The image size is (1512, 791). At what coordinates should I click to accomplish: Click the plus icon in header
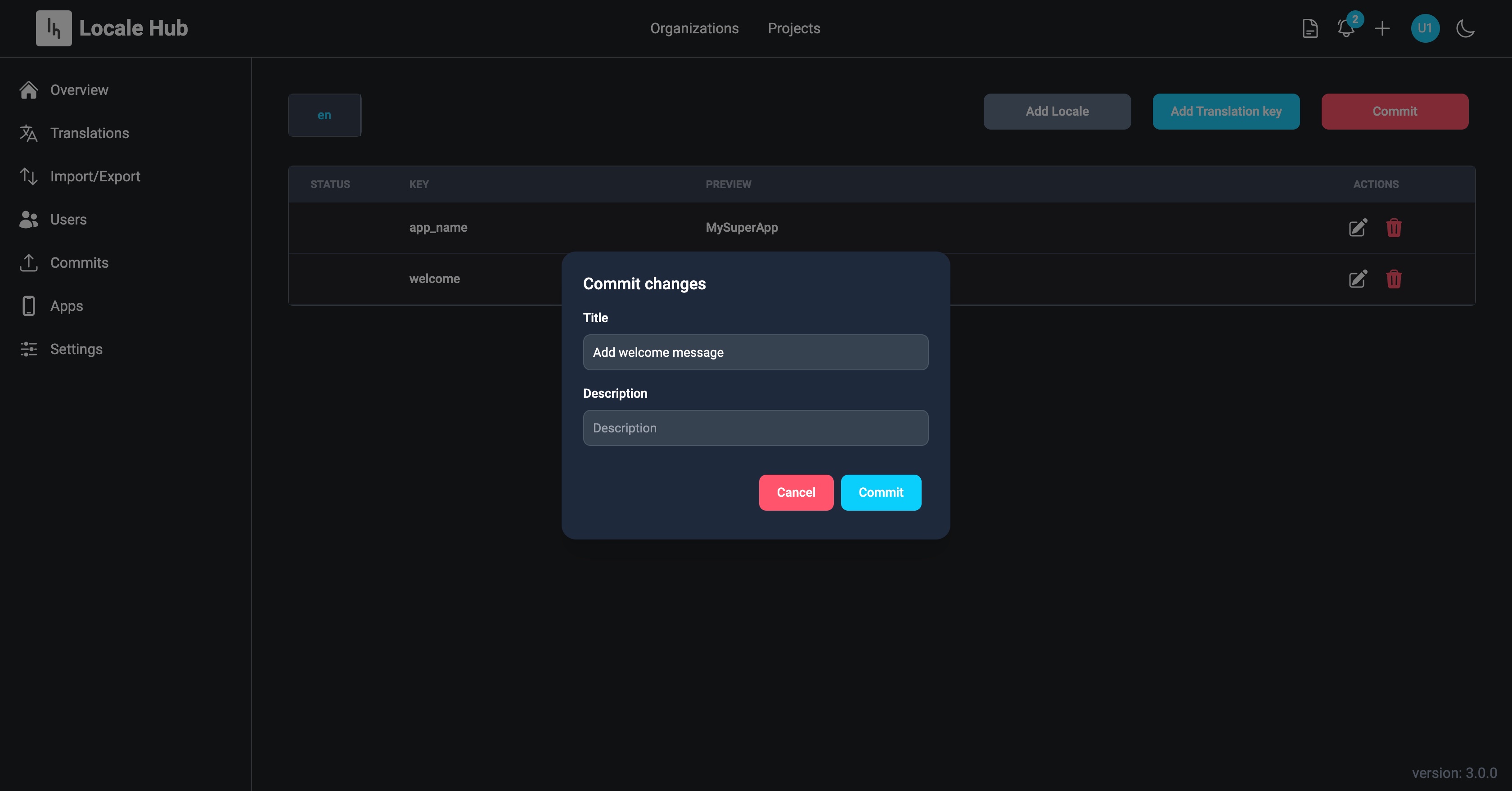click(x=1382, y=28)
